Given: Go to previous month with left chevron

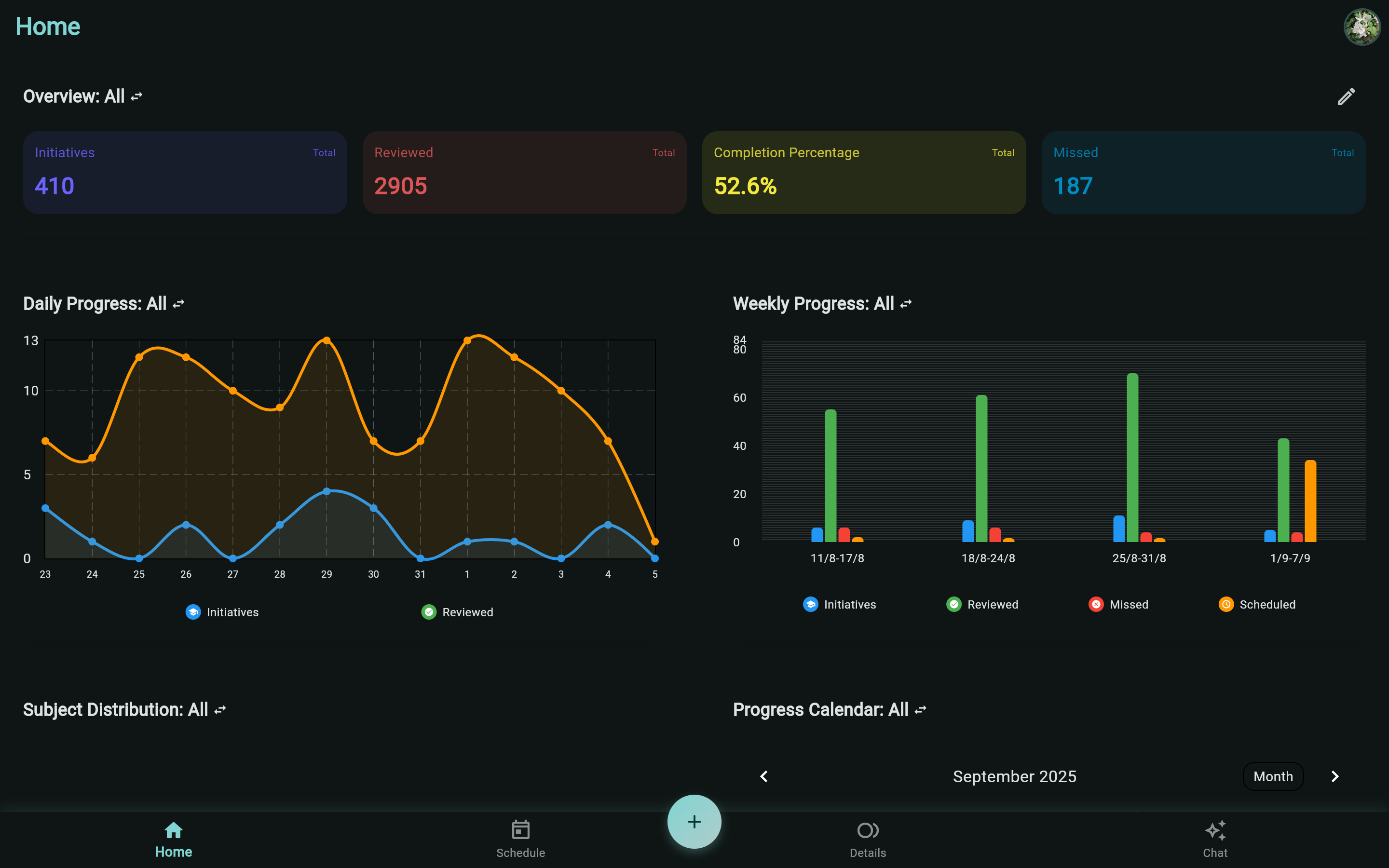Looking at the screenshot, I should tap(764, 776).
